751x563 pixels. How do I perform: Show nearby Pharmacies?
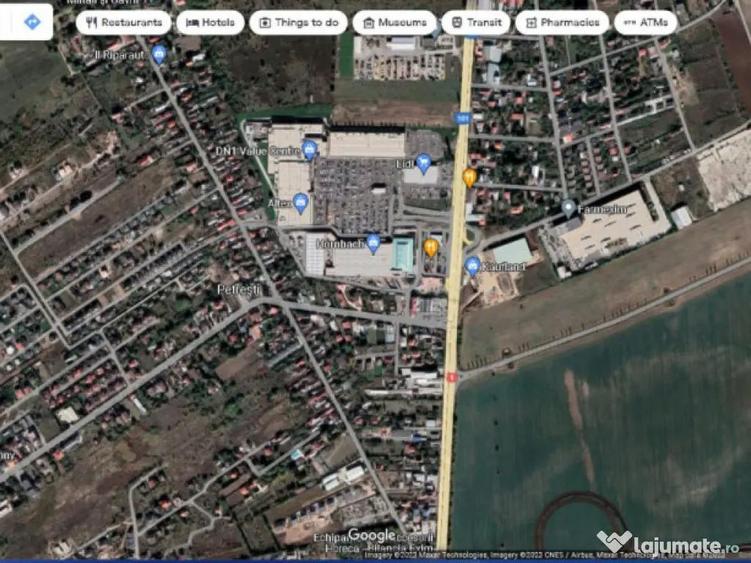[561, 22]
